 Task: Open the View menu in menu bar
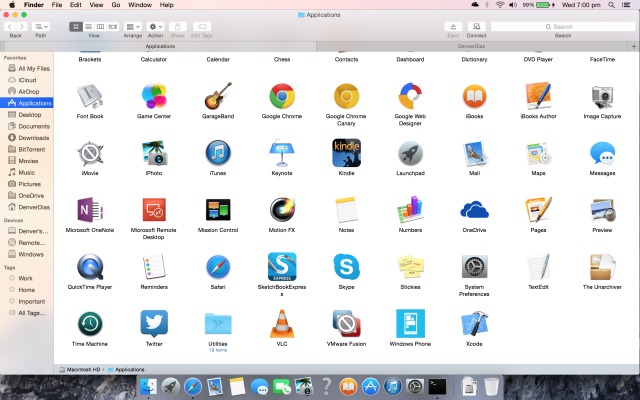(96, 5)
